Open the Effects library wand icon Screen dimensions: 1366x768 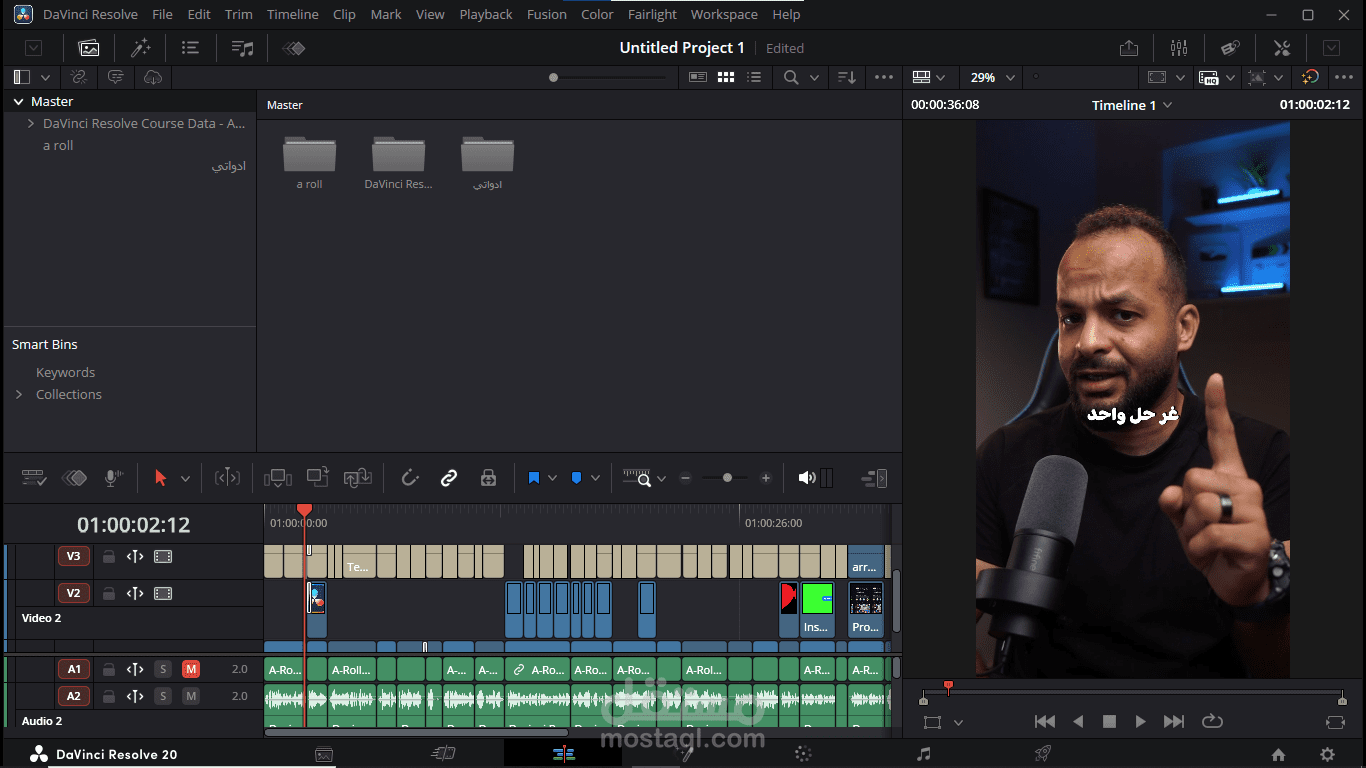pyautogui.click(x=140, y=48)
